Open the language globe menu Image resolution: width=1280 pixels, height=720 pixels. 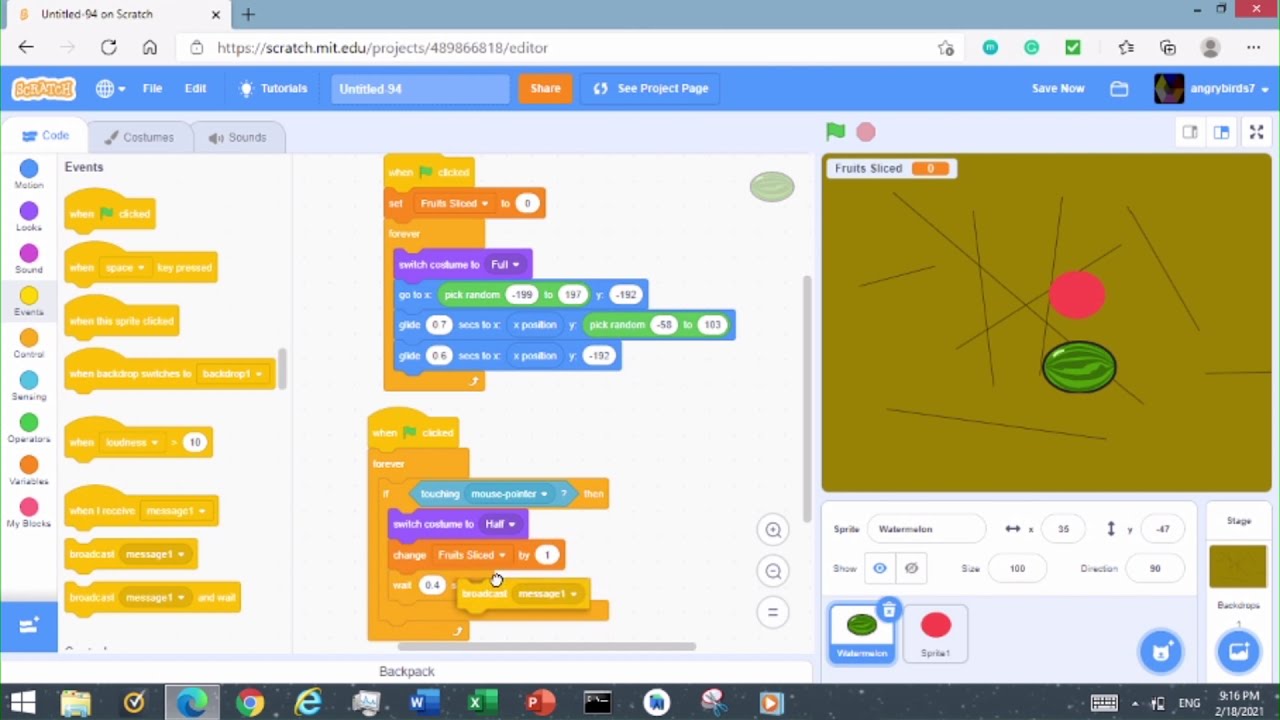[110, 88]
